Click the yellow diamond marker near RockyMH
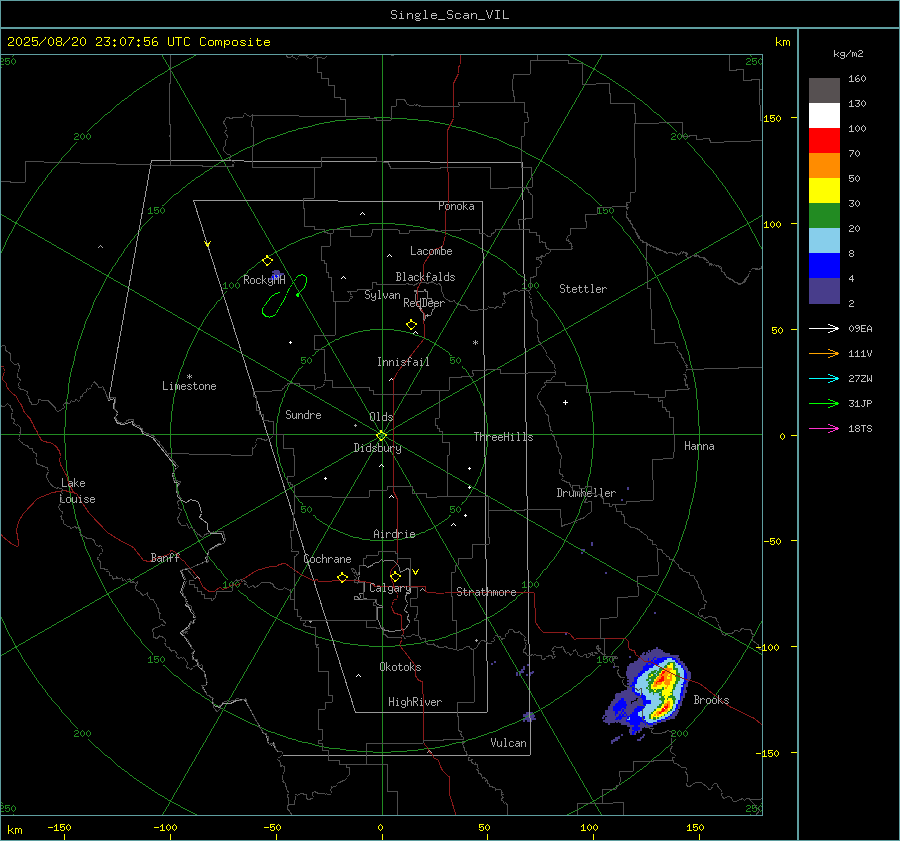Viewport: 900px width, 841px height. click(267, 261)
